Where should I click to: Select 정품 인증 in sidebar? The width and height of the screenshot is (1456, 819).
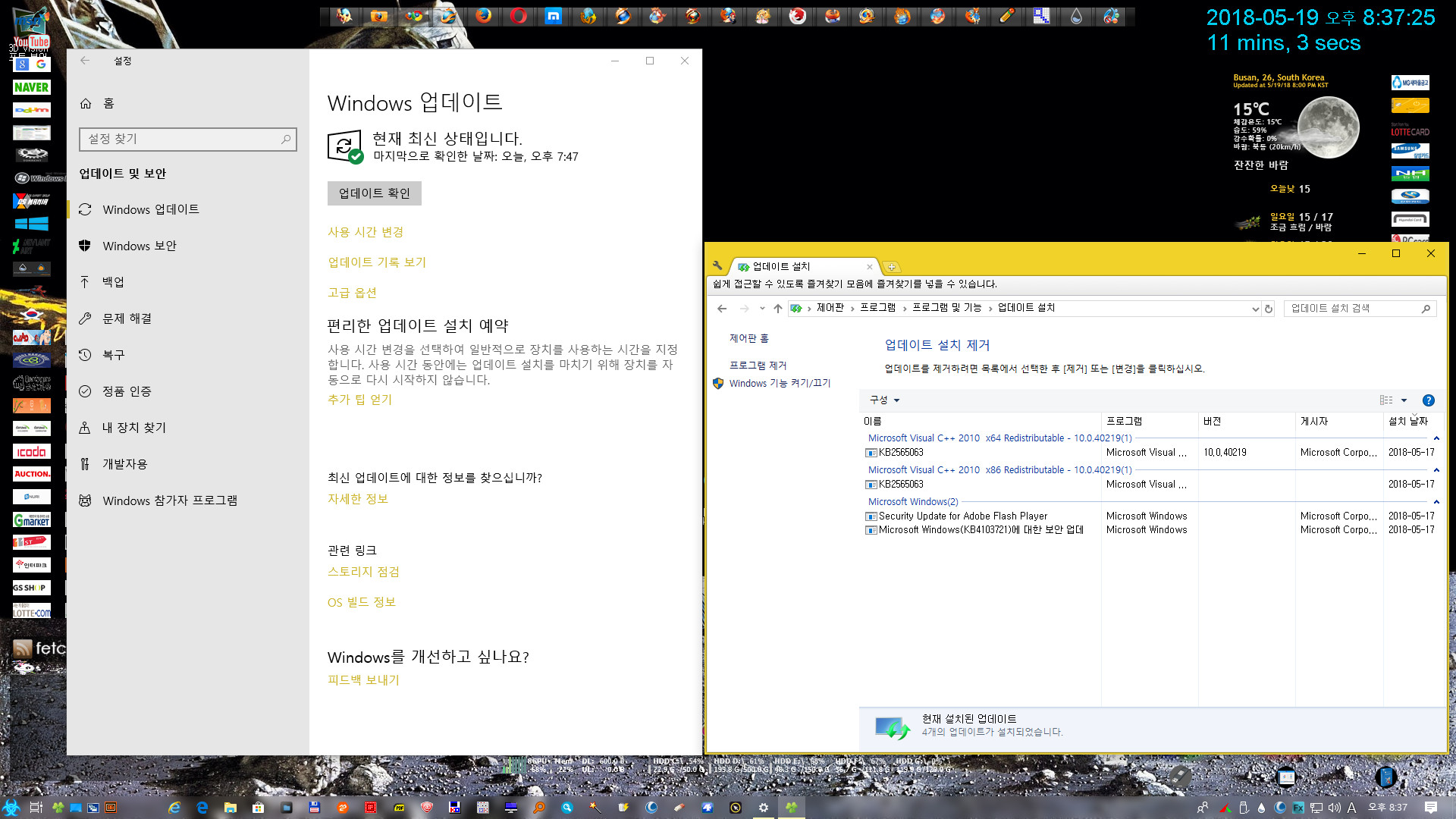188,391
